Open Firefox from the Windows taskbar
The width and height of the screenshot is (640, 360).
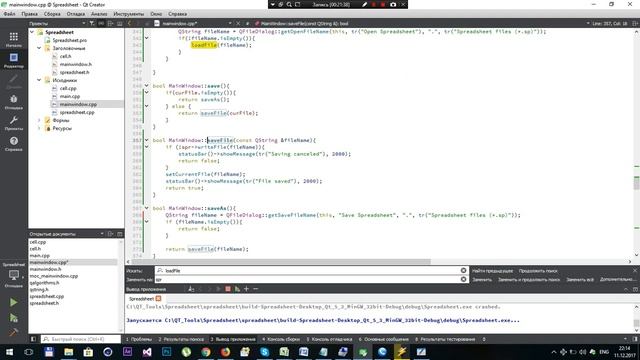click(225, 351)
